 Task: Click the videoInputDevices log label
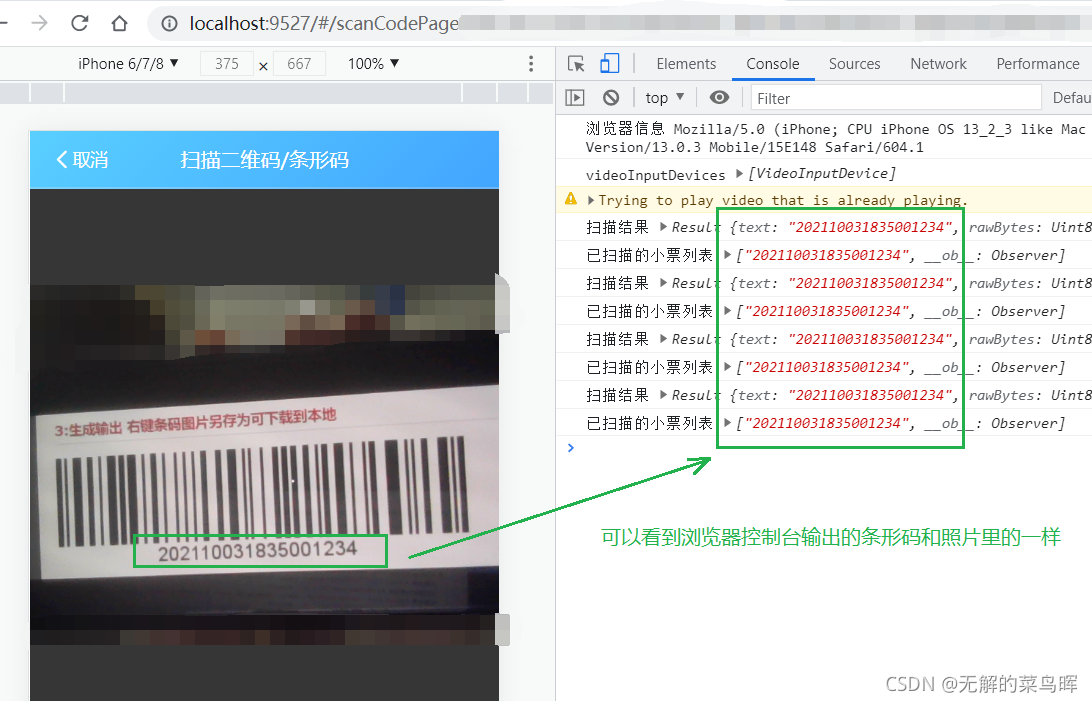[655, 175]
